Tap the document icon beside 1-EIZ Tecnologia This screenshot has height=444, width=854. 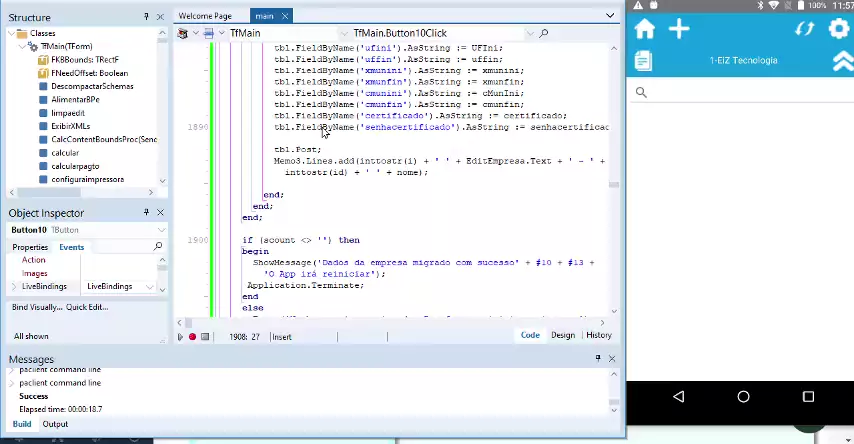(643, 61)
